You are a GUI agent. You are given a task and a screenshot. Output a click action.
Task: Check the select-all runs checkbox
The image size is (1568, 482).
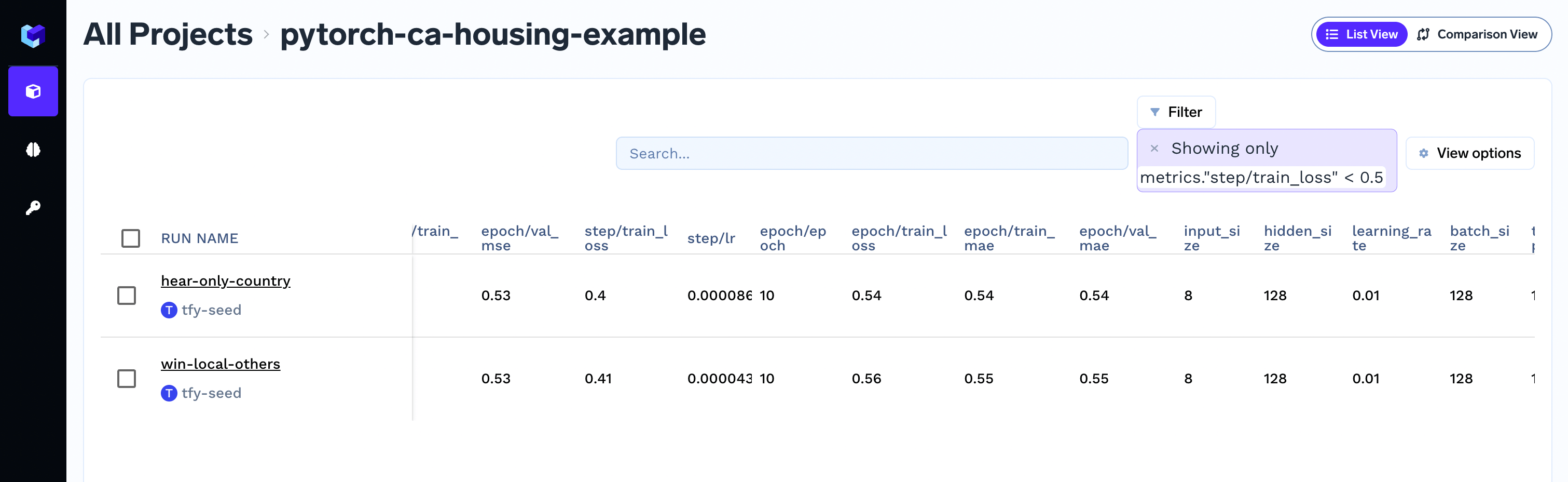[131, 238]
